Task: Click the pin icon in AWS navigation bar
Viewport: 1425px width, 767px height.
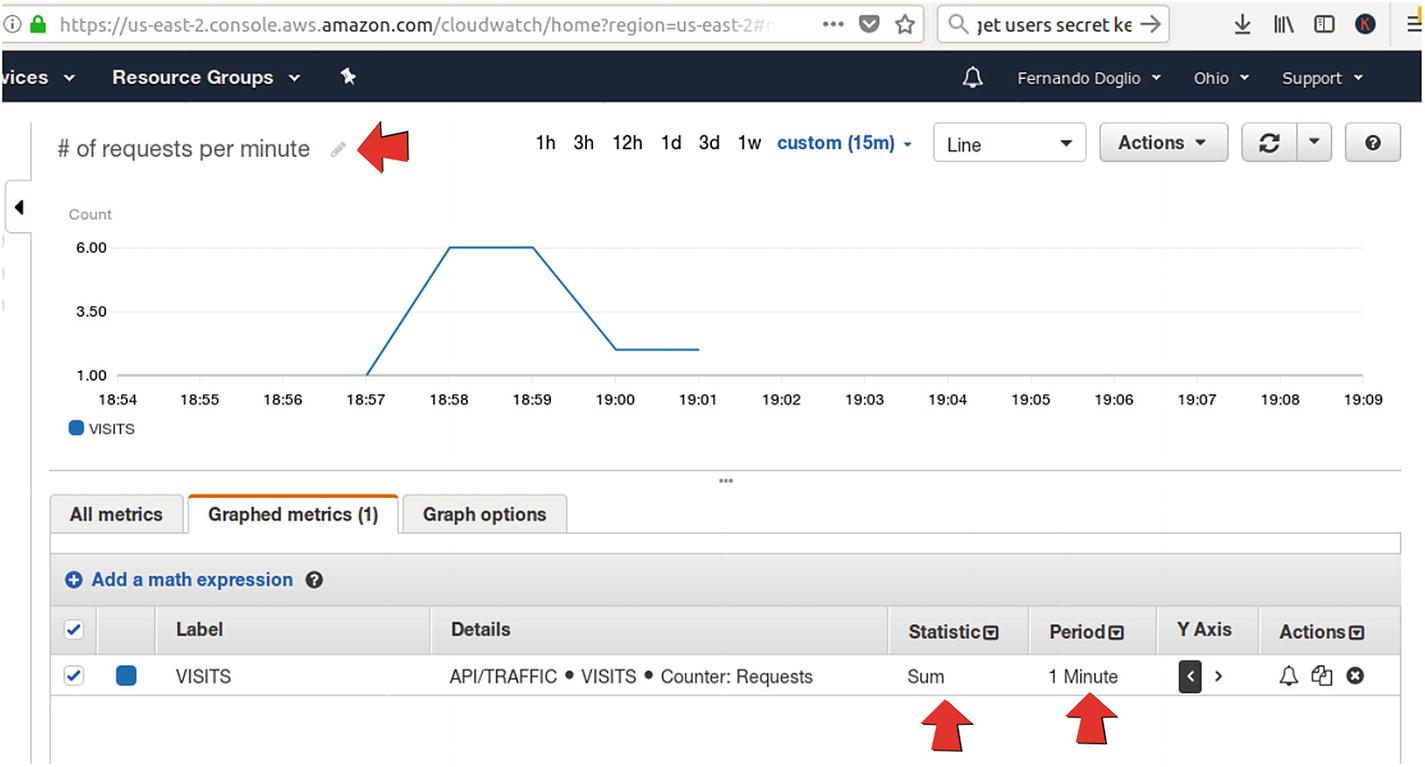Action: coord(348,77)
